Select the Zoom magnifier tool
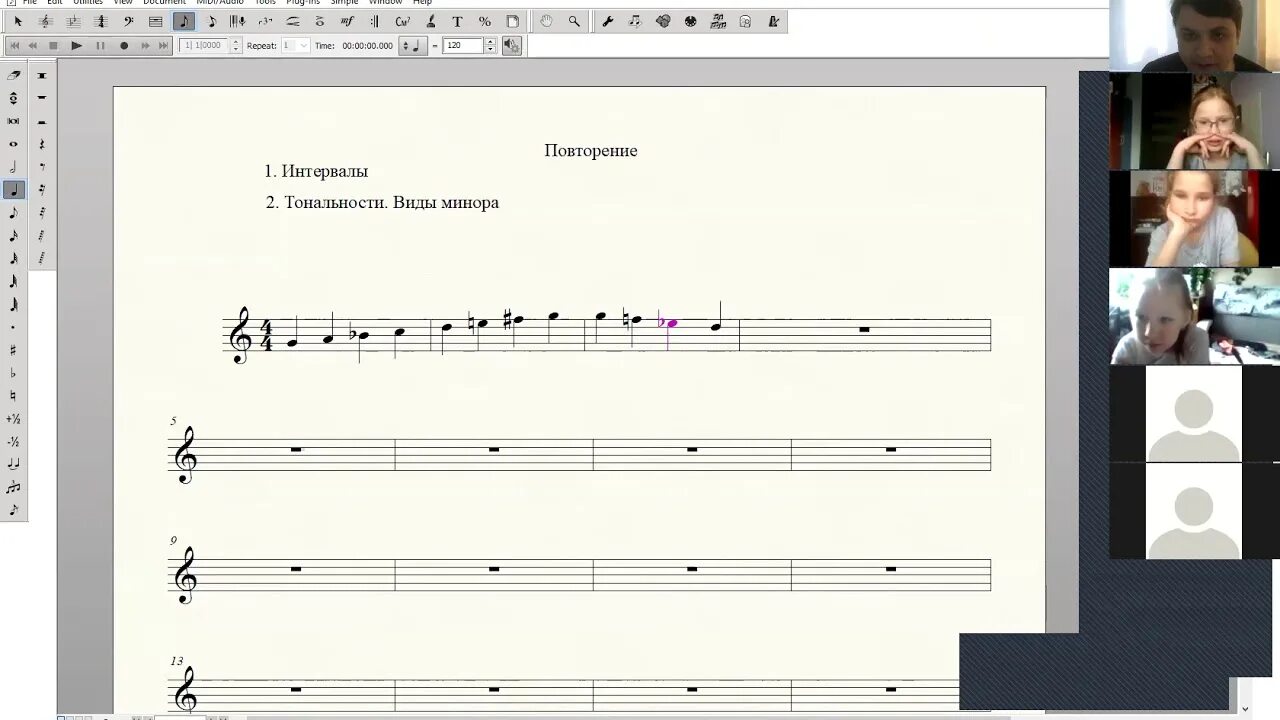 point(574,21)
